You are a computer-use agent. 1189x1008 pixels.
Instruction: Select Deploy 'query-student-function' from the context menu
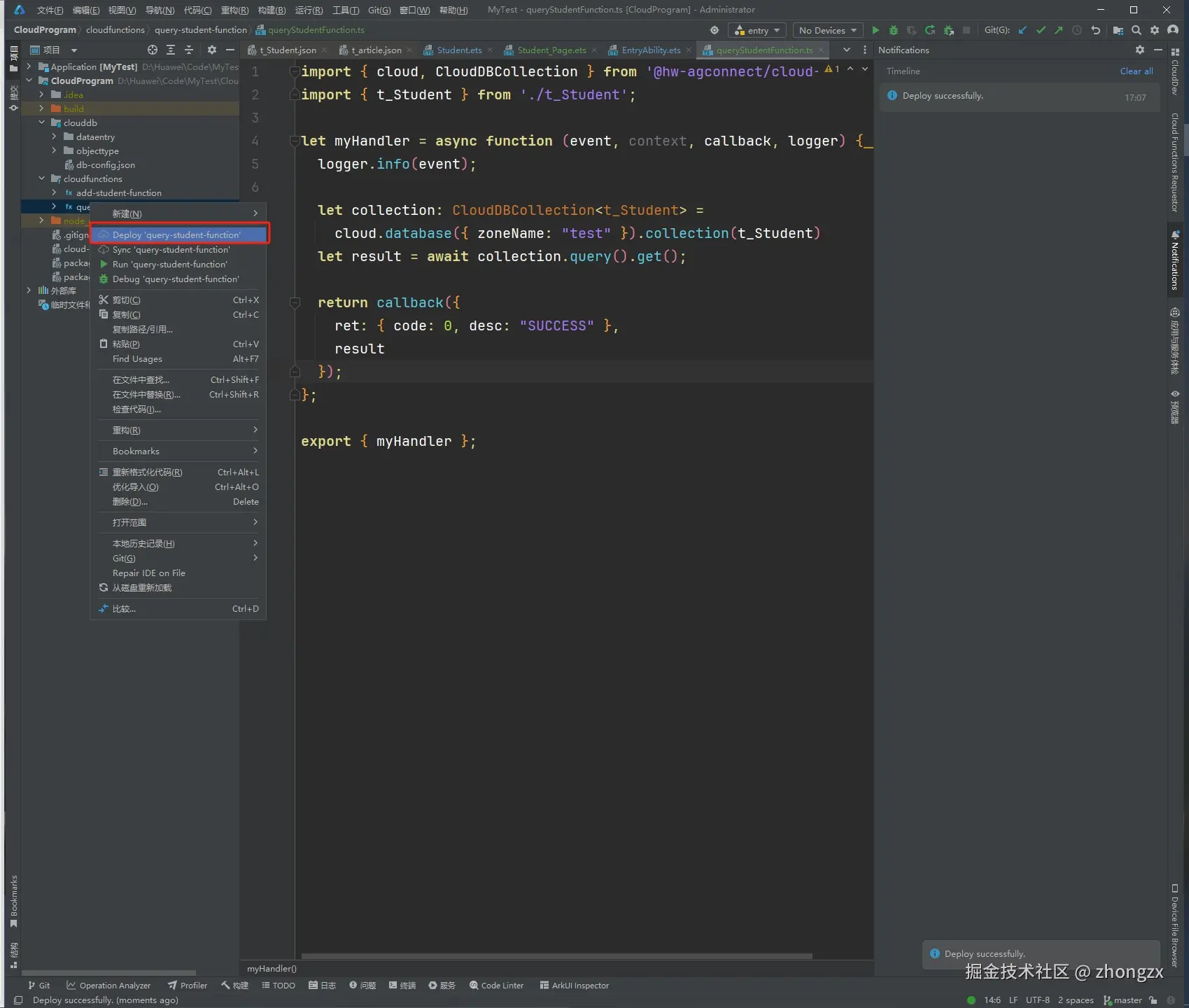tap(176, 235)
